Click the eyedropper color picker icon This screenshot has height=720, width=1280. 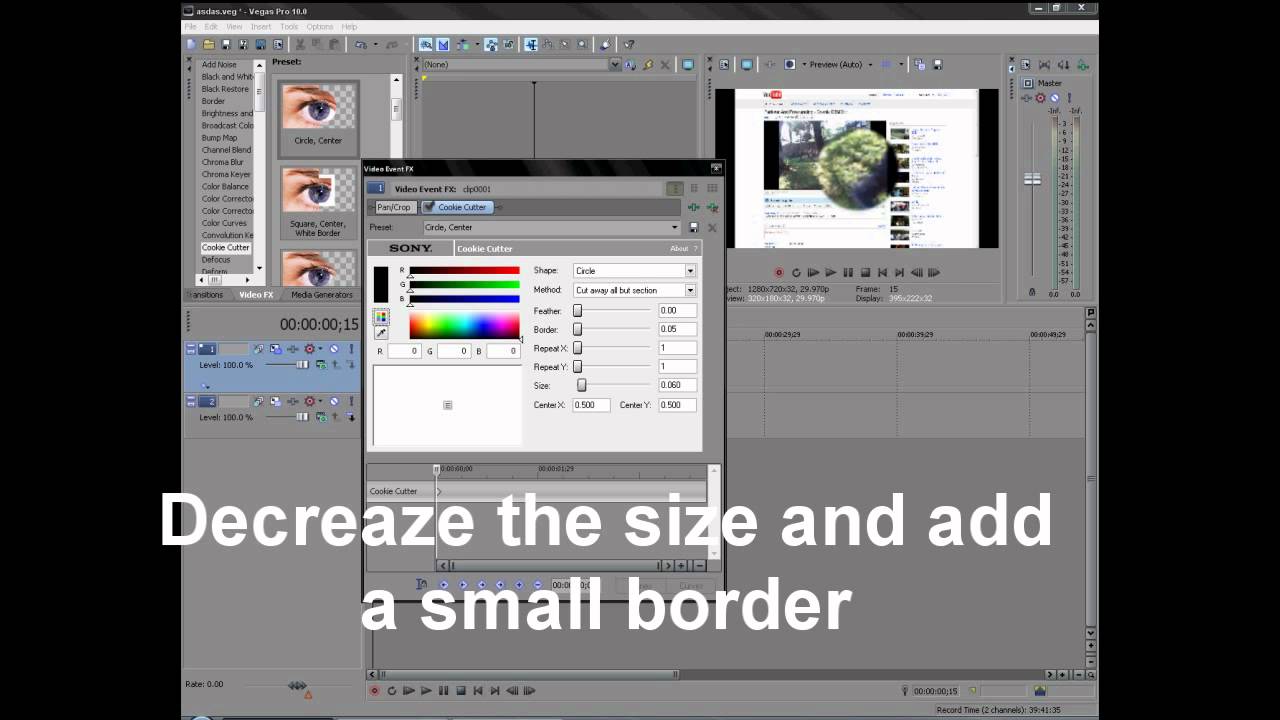pyautogui.click(x=381, y=333)
